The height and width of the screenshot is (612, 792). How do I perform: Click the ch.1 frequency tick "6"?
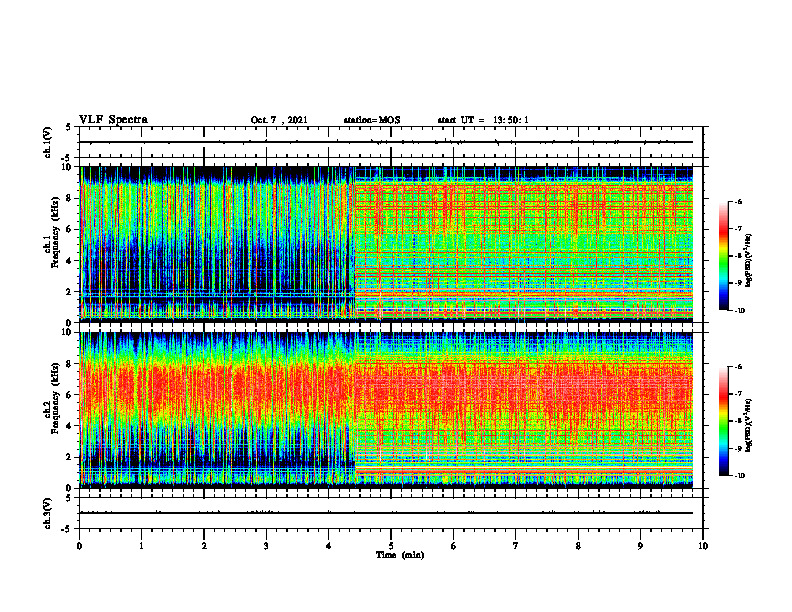(70, 229)
